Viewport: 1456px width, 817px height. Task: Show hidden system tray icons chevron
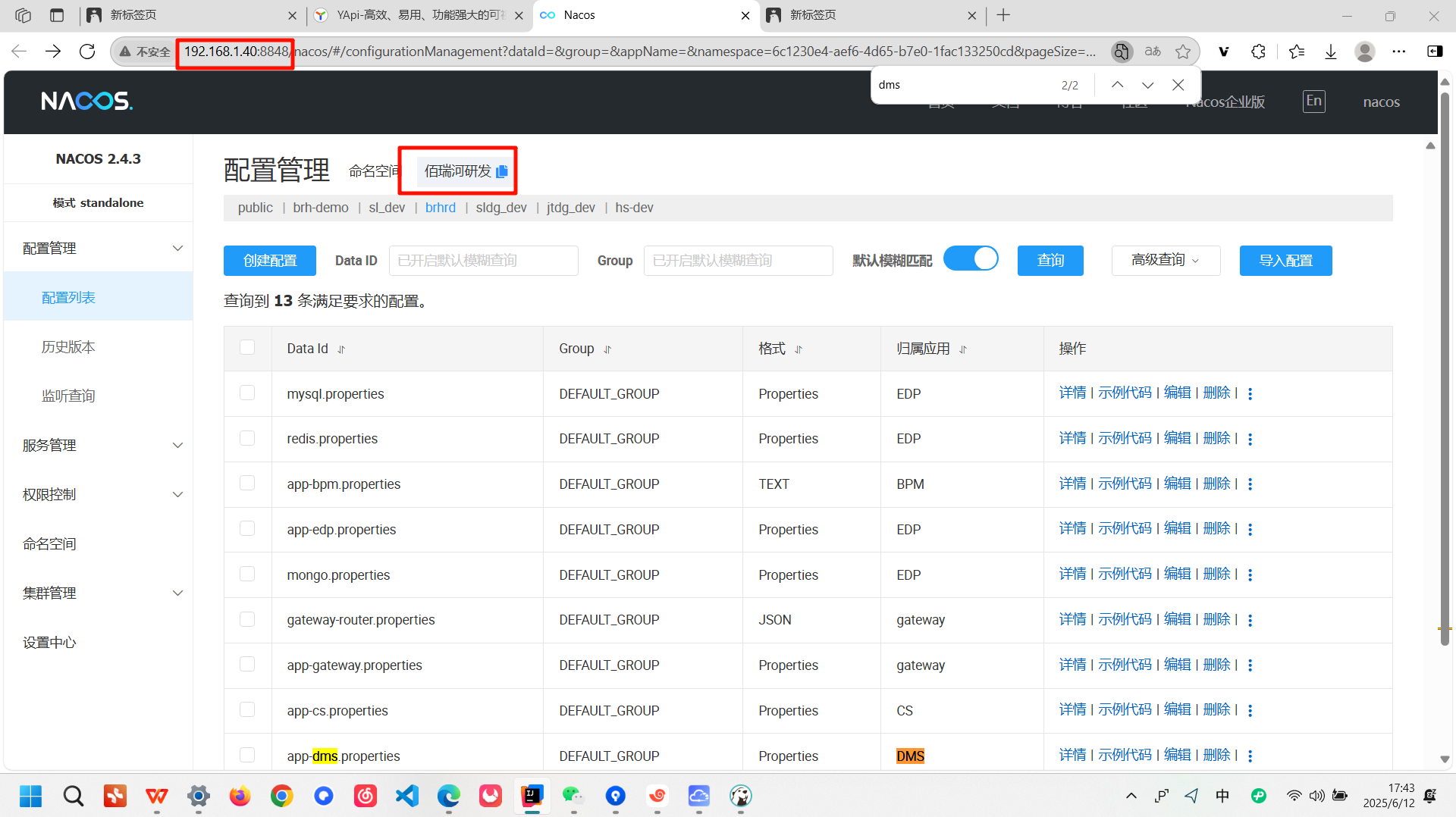click(x=1131, y=796)
